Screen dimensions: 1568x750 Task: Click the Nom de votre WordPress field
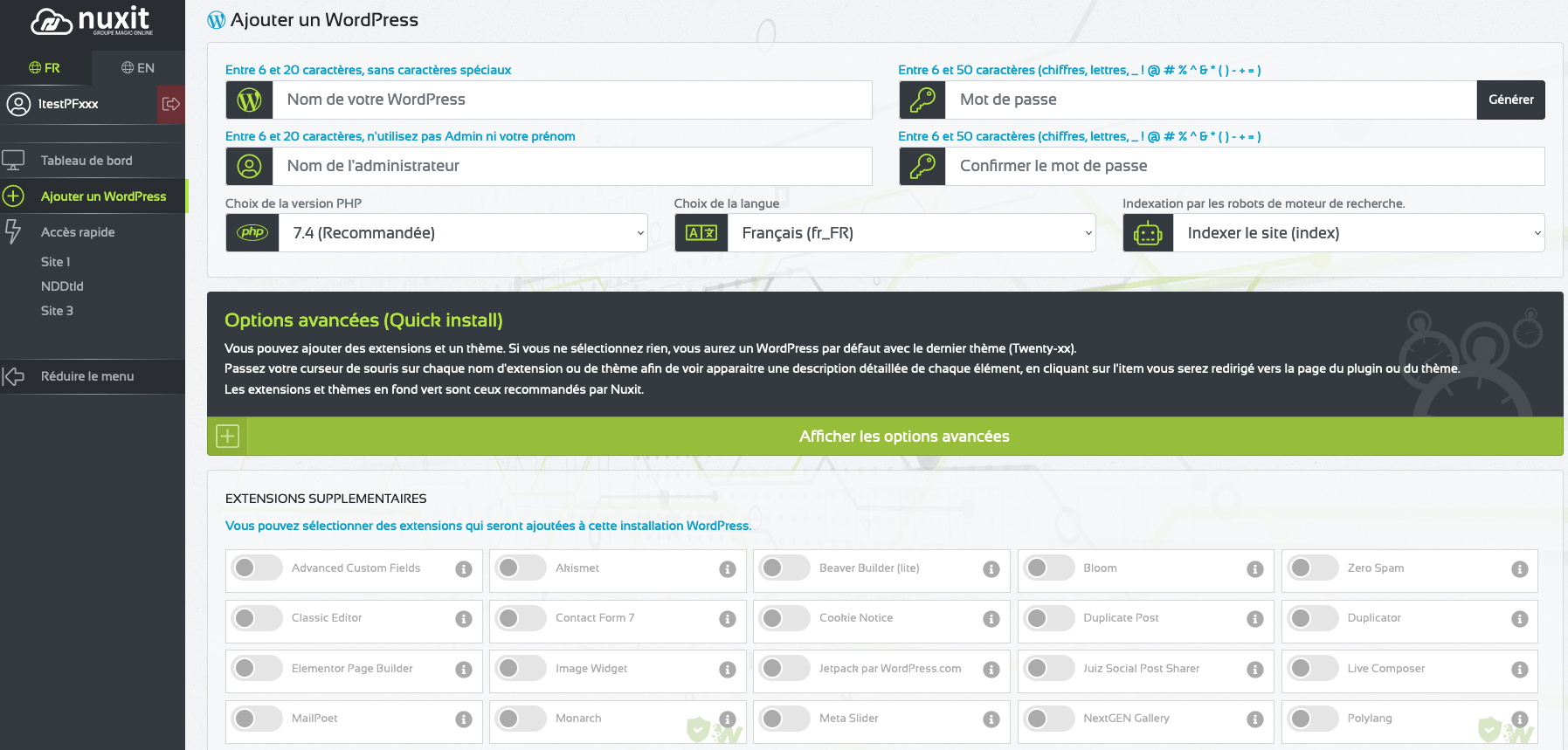click(572, 100)
